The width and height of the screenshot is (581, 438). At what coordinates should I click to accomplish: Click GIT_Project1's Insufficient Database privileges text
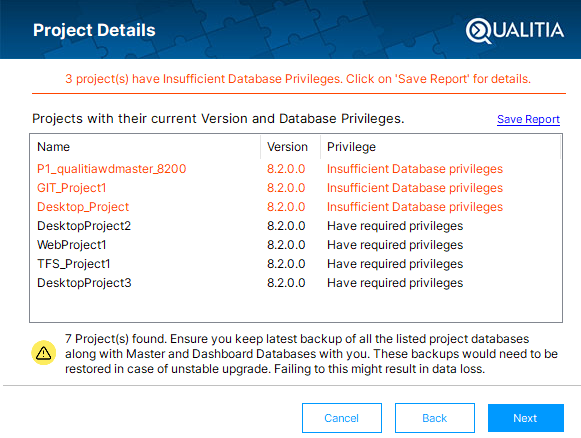tap(415, 188)
